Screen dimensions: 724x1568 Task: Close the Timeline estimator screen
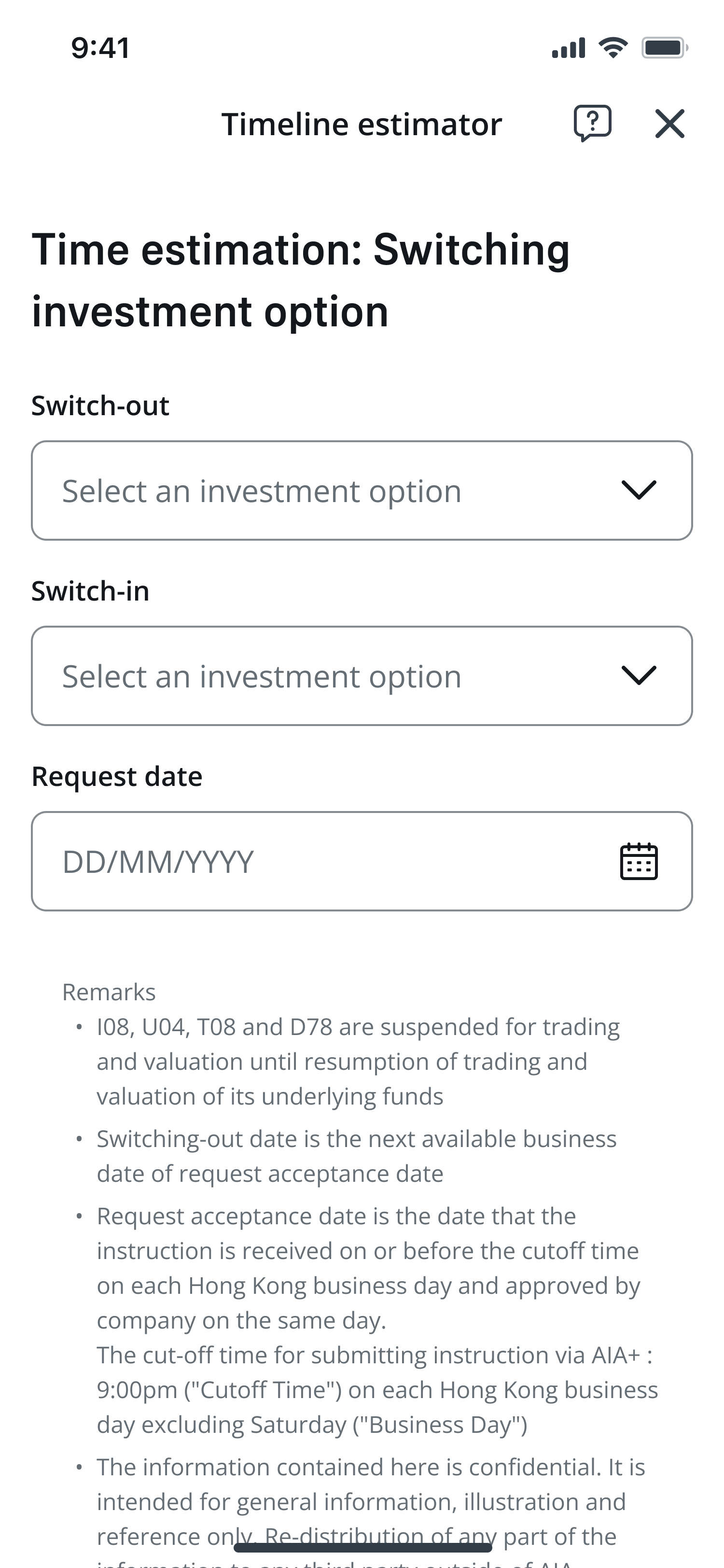pos(669,124)
